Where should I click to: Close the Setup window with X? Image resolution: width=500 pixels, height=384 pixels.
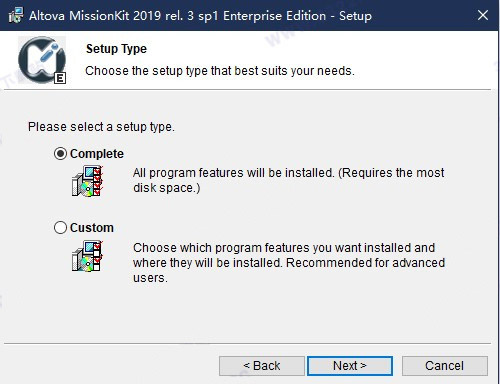pos(483,15)
